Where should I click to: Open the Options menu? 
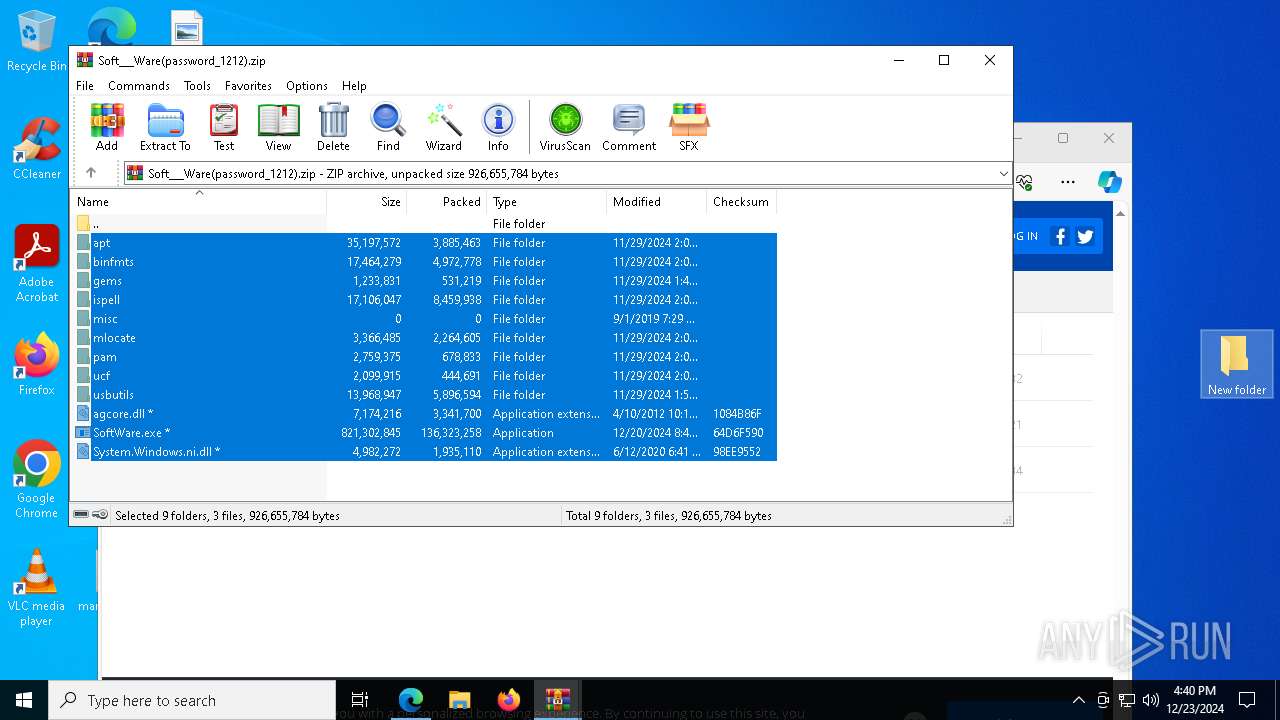point(307,86)
